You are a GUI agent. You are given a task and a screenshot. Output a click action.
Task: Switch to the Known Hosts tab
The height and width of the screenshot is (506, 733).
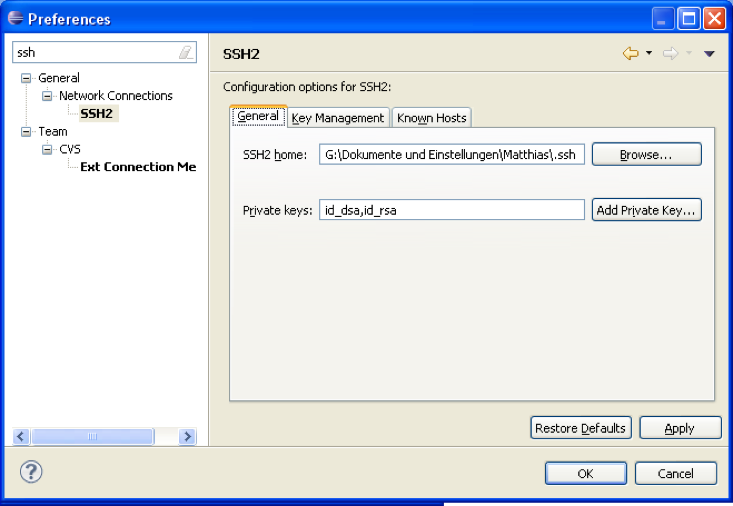[431, 118]
